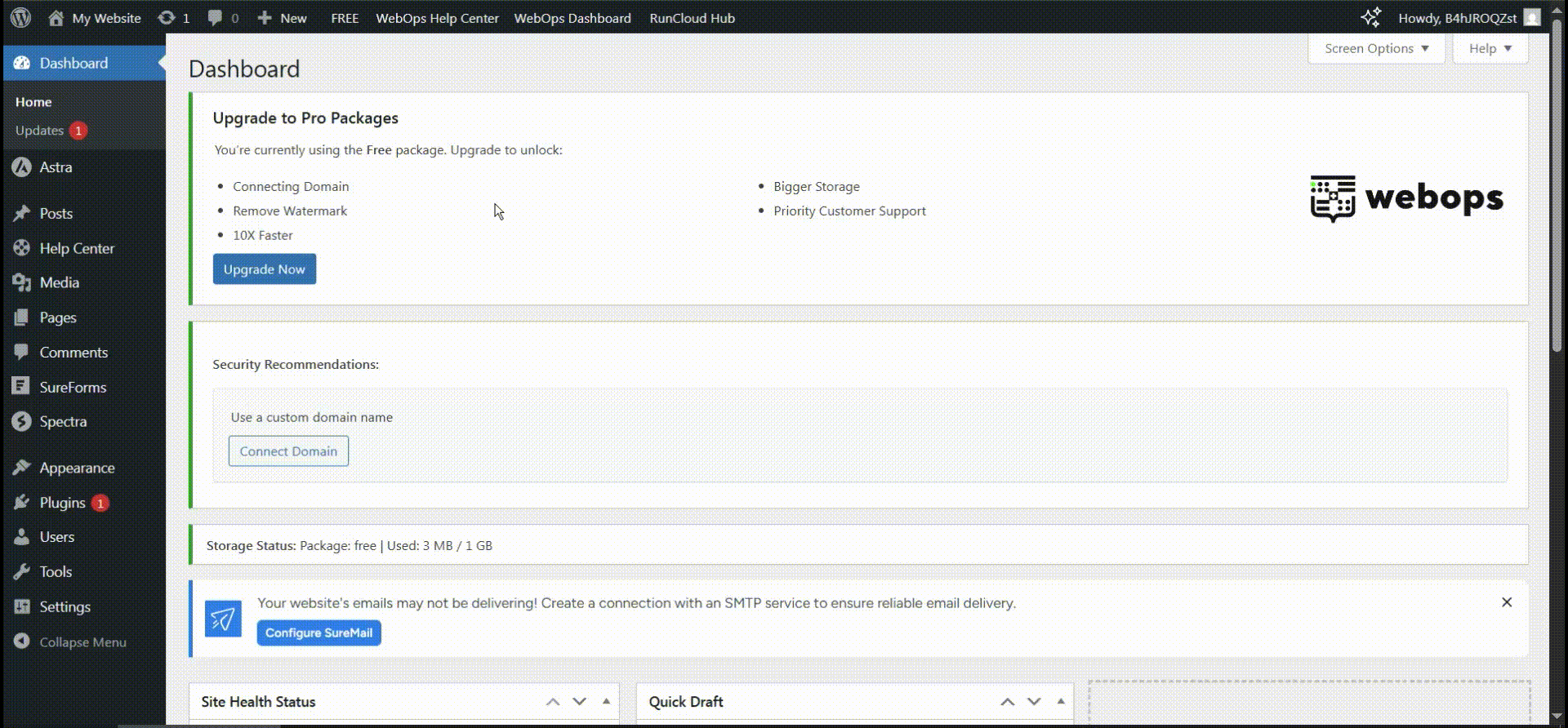Image resolution: width=1568 pixels, height=728 pixels.
Task: Expand the Screen Options dropdown
Action: pos(1376,49)
